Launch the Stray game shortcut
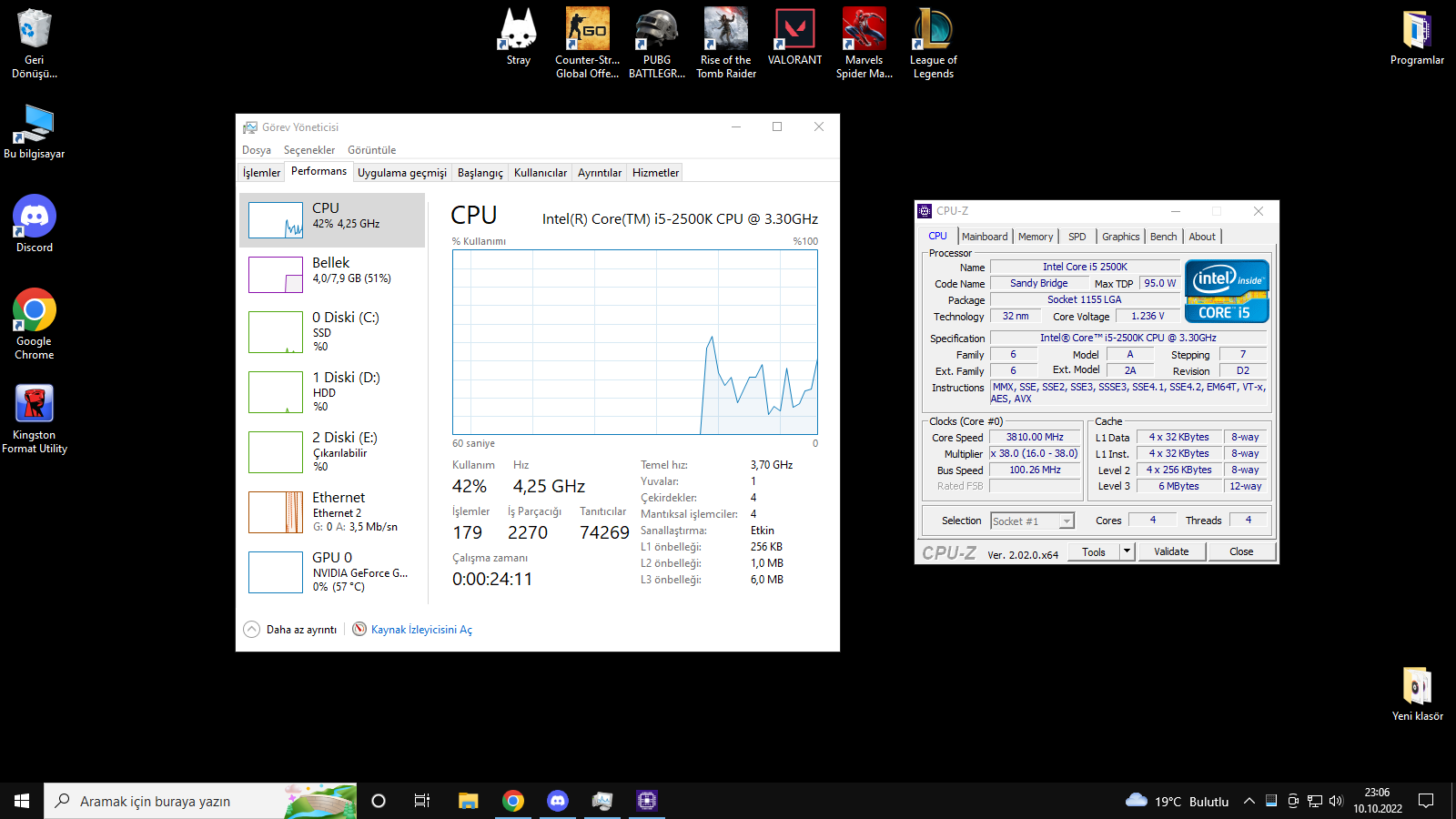Screen dimensions: 1456x819 point(519,37)
